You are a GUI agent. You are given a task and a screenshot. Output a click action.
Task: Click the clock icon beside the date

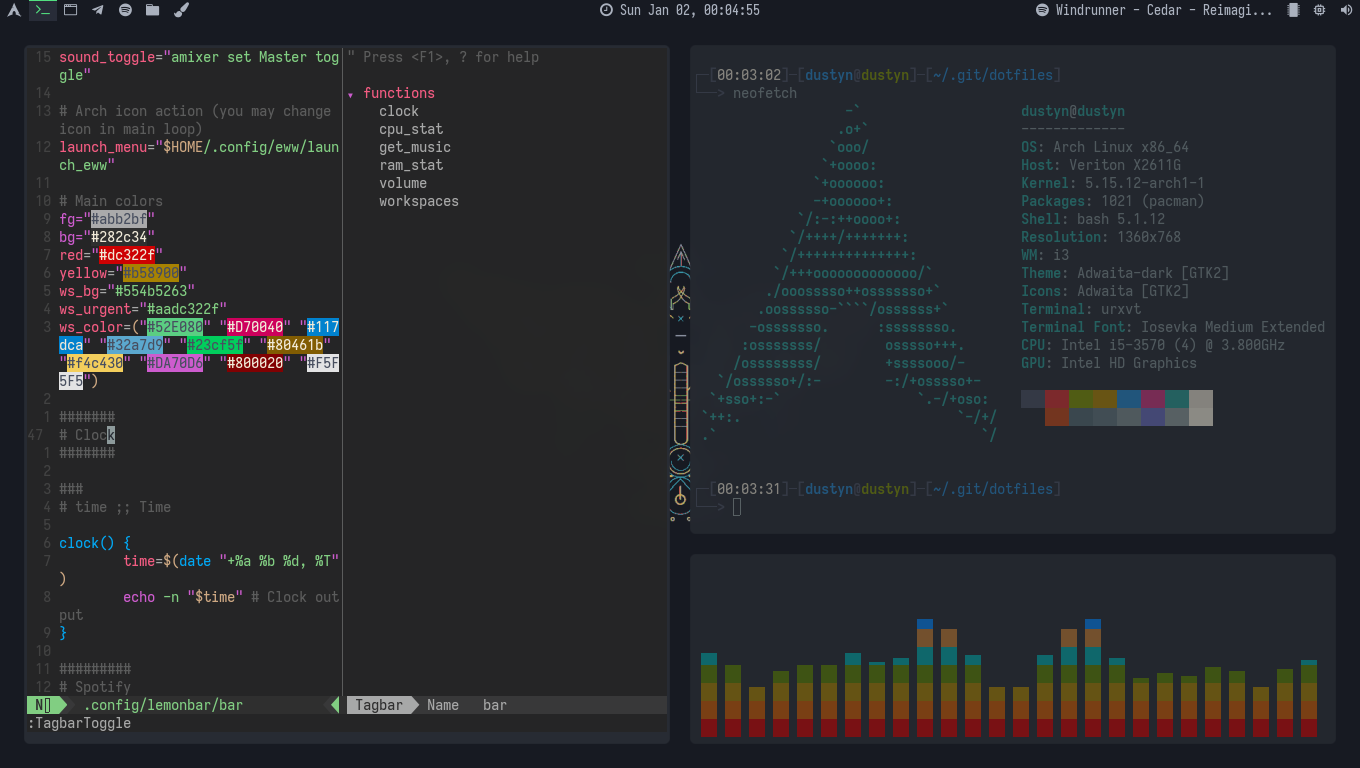(x=606, y=10)
